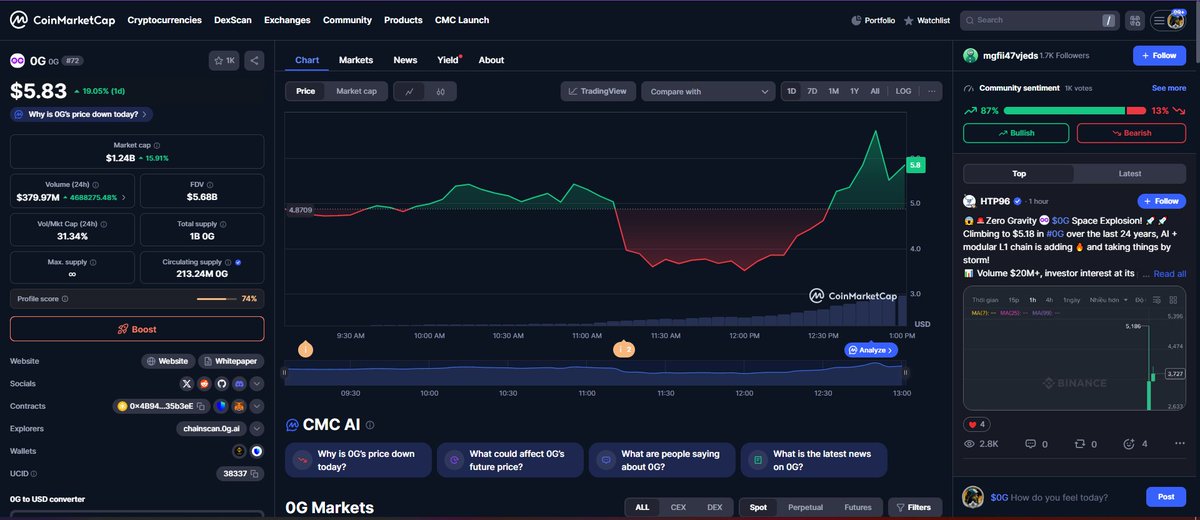The width and height of the screenshot is (1200, 520).
Task: Open the GitHub social link
Action: pos(221,383)
